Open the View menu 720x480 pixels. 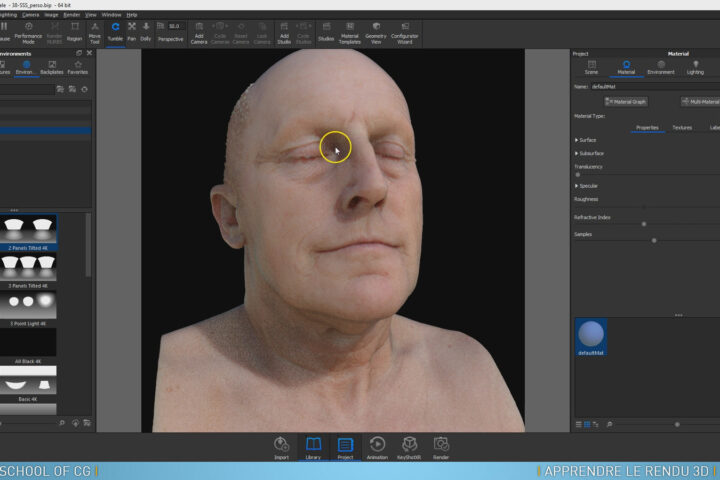pyautogui.click(x=91, y=15)
